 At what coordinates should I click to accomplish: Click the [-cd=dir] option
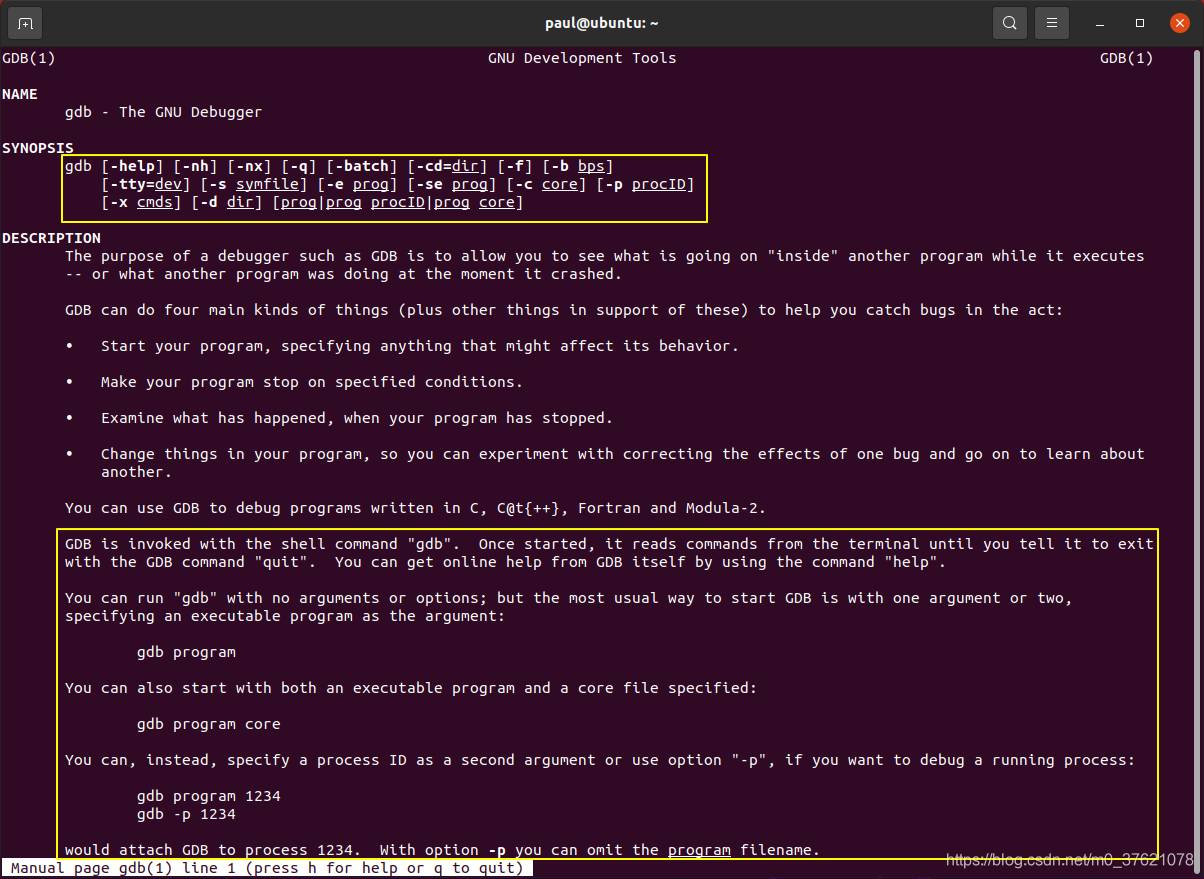(x=447, y=166)
